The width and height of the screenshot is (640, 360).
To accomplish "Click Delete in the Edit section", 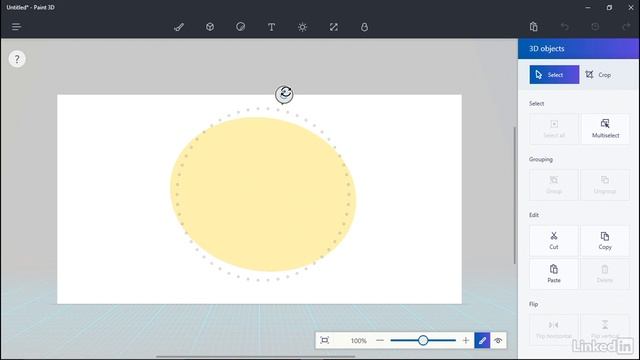I will [605, 274].
